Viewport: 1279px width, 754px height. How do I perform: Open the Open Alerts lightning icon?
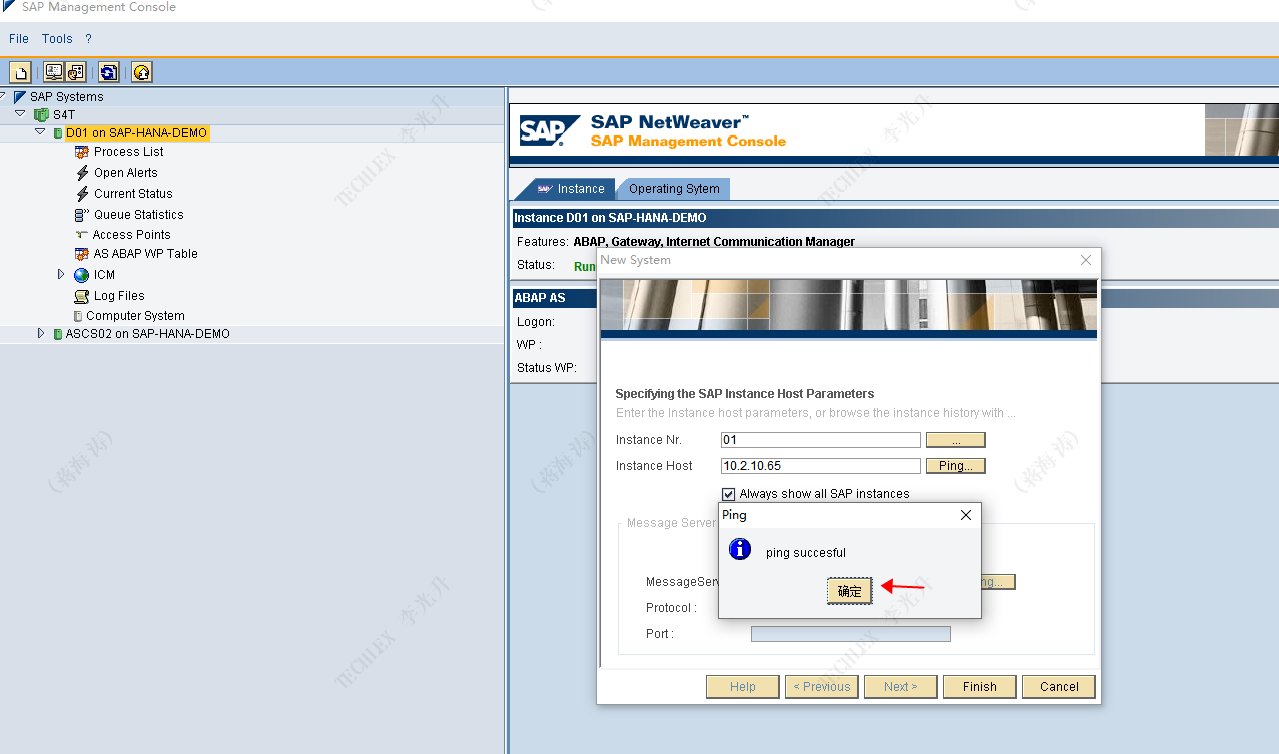click(82, 173)
